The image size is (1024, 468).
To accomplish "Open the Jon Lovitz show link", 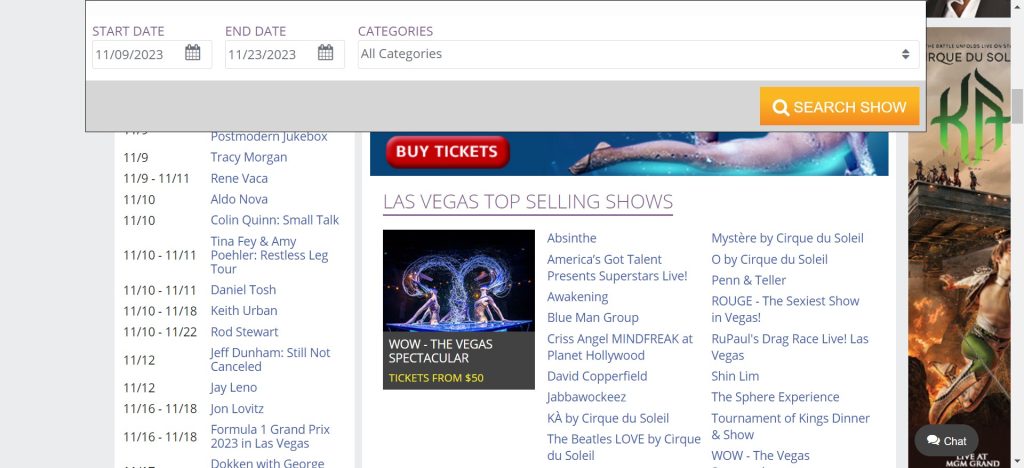I will coord(236,409).
